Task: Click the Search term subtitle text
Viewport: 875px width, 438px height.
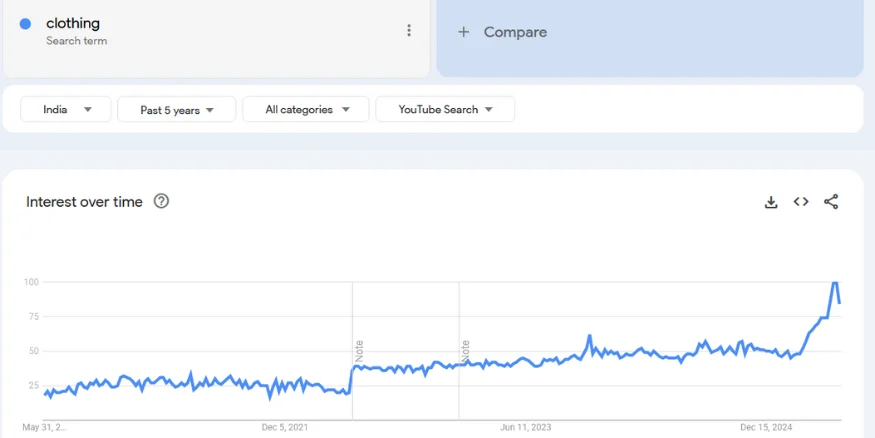Action: pyautogui.click(x=76, y=41)
